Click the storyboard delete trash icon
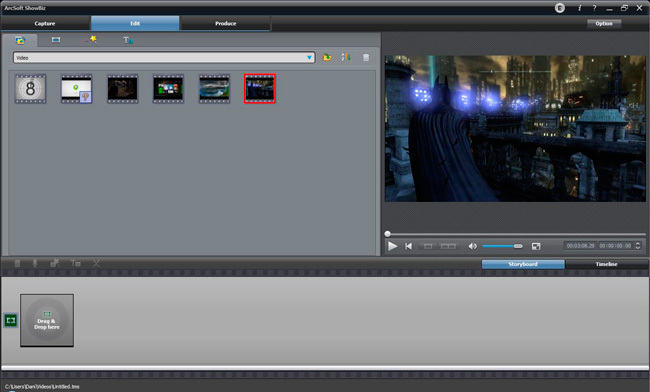This screenshot has height=392, width=650. coord(17,263)
